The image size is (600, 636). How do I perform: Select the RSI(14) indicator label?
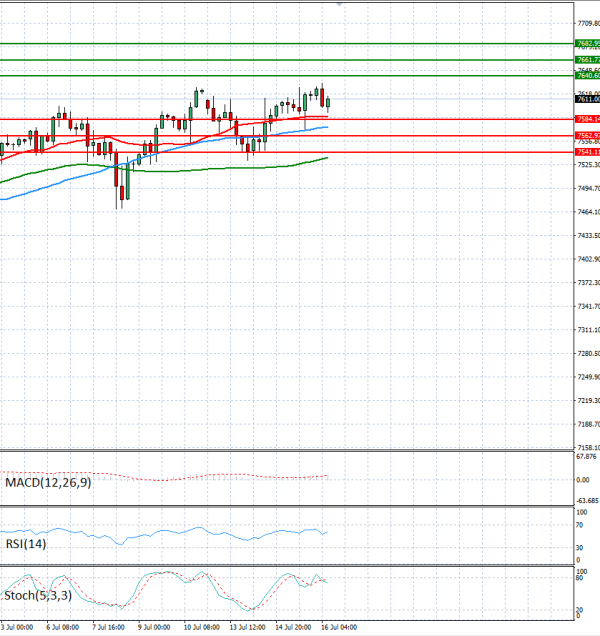(26, 544)
